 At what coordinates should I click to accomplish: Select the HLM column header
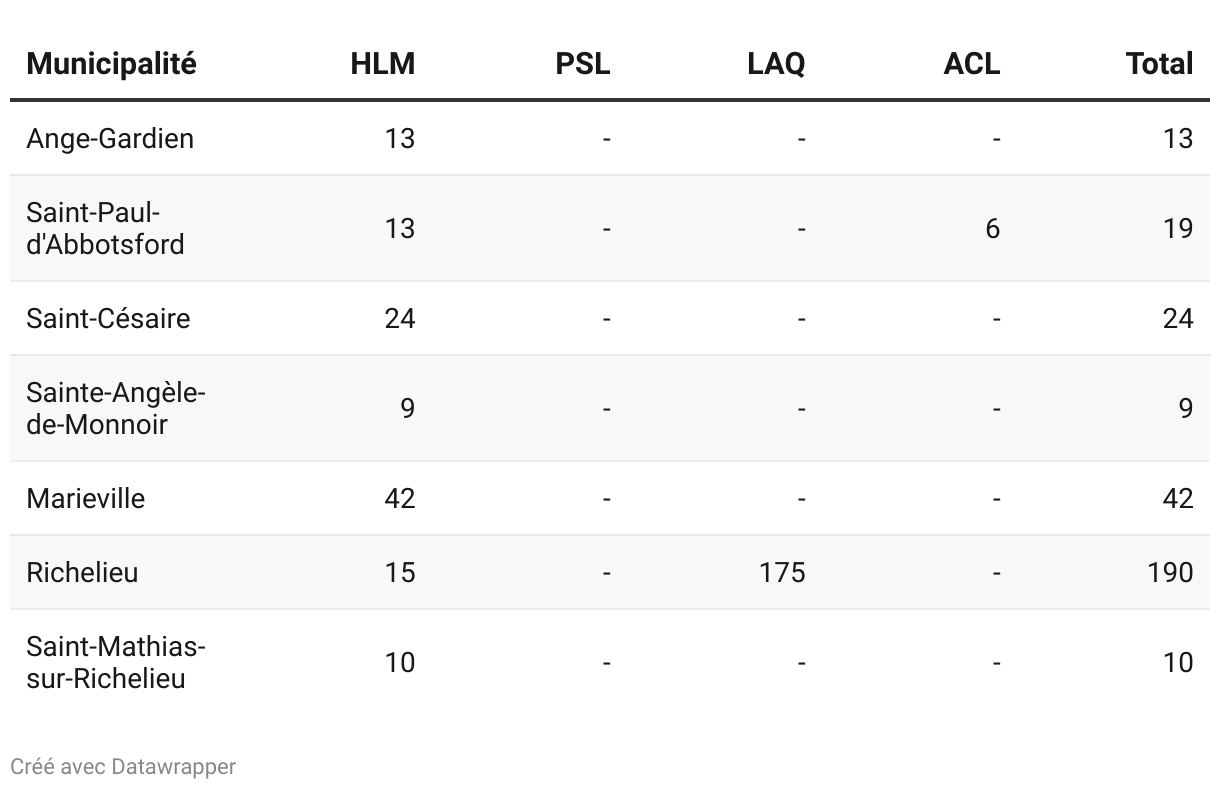382,64
